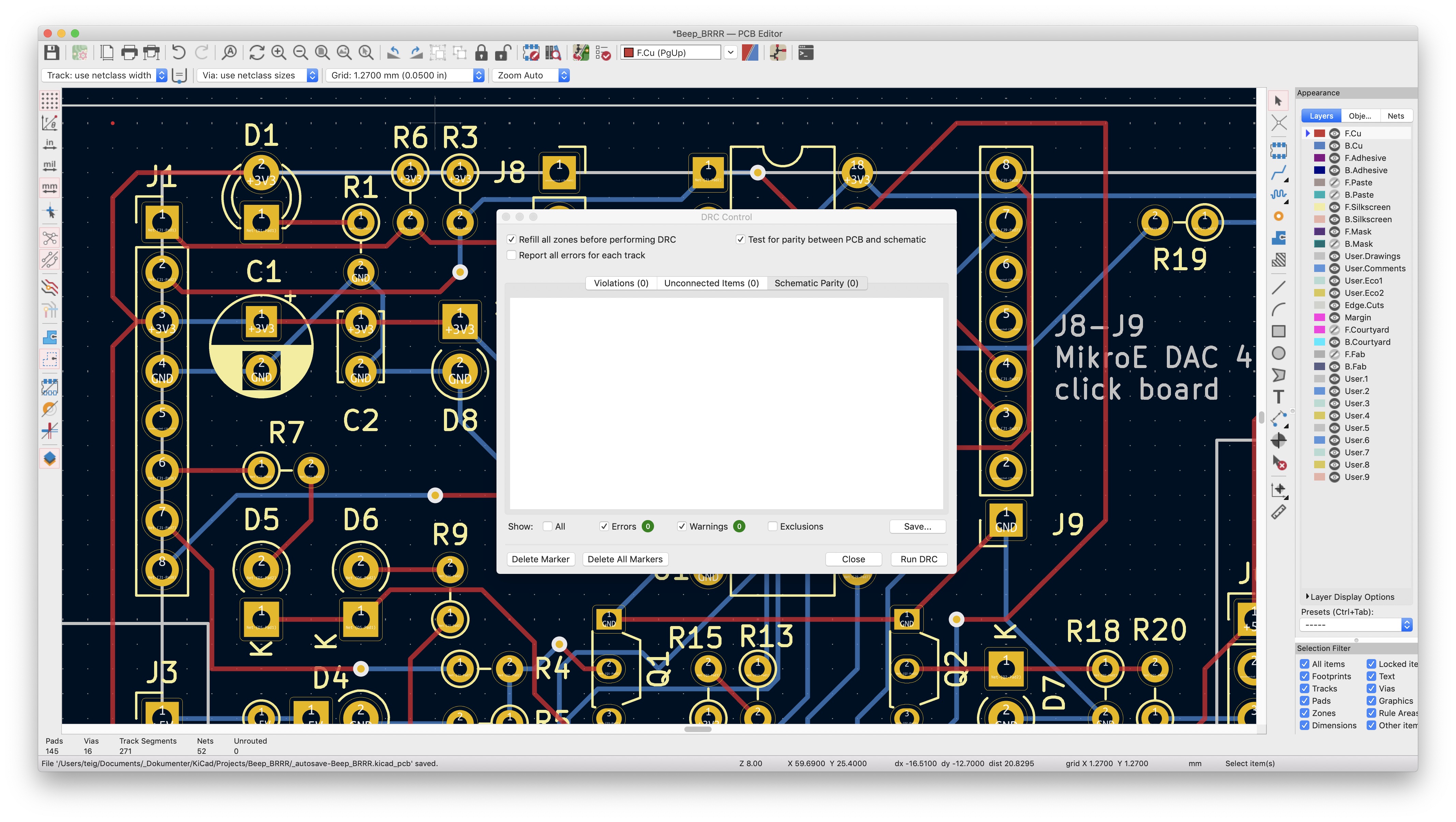
Task: Open the print dialog icon
Action: coord(130,52)
